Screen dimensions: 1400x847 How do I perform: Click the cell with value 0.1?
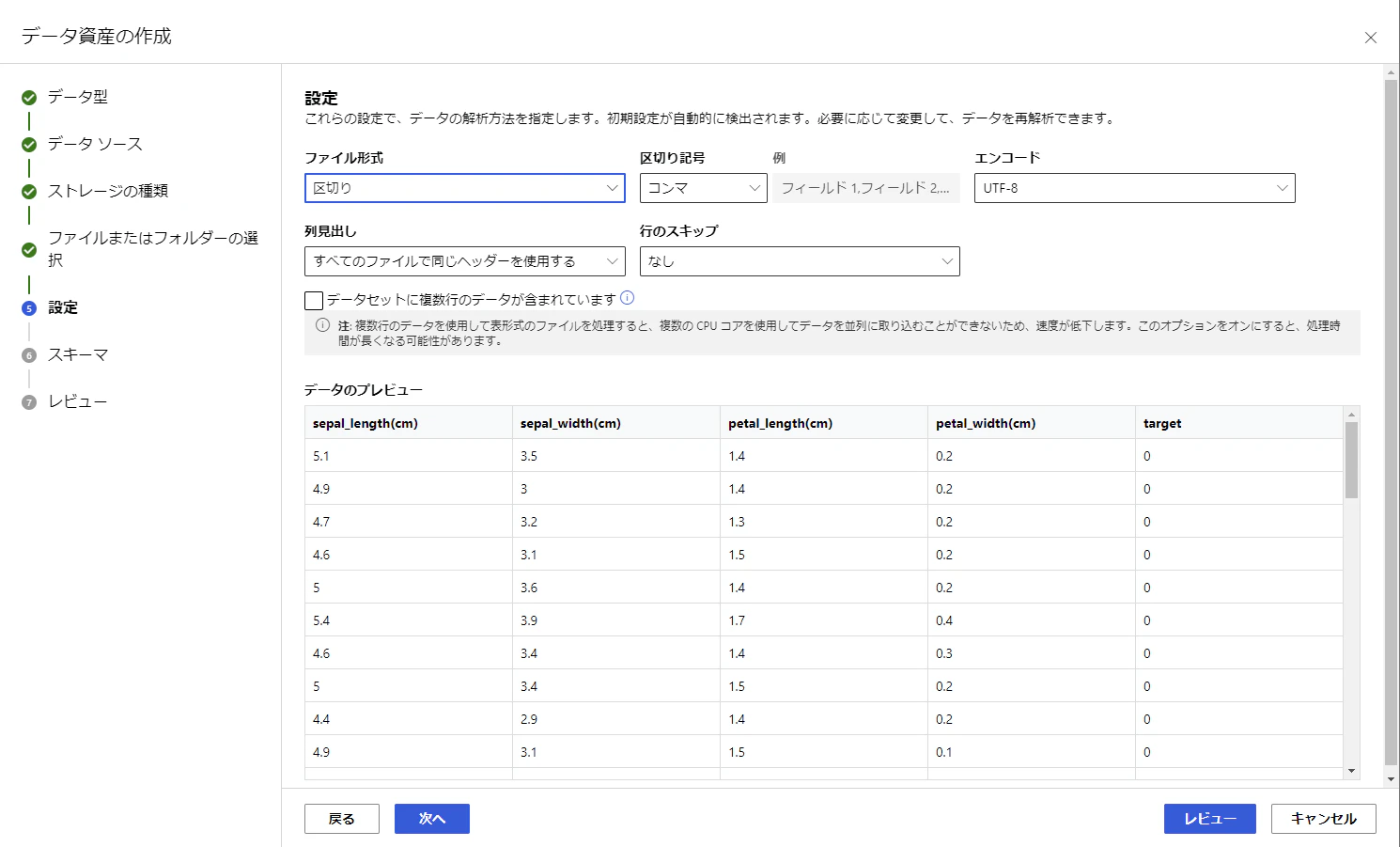tap(1032, 752)
